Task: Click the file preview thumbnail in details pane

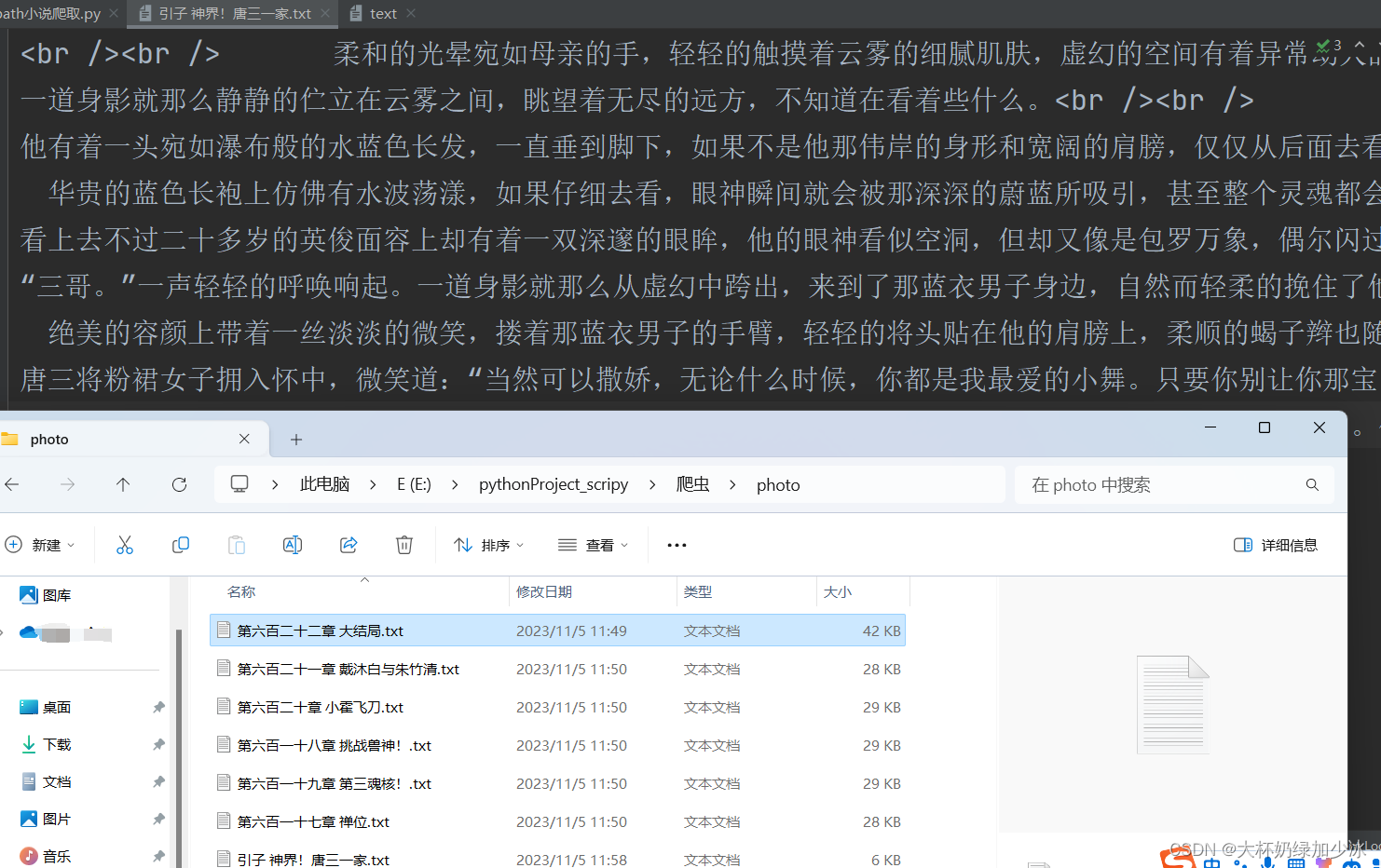Action: coord(1172,704)
